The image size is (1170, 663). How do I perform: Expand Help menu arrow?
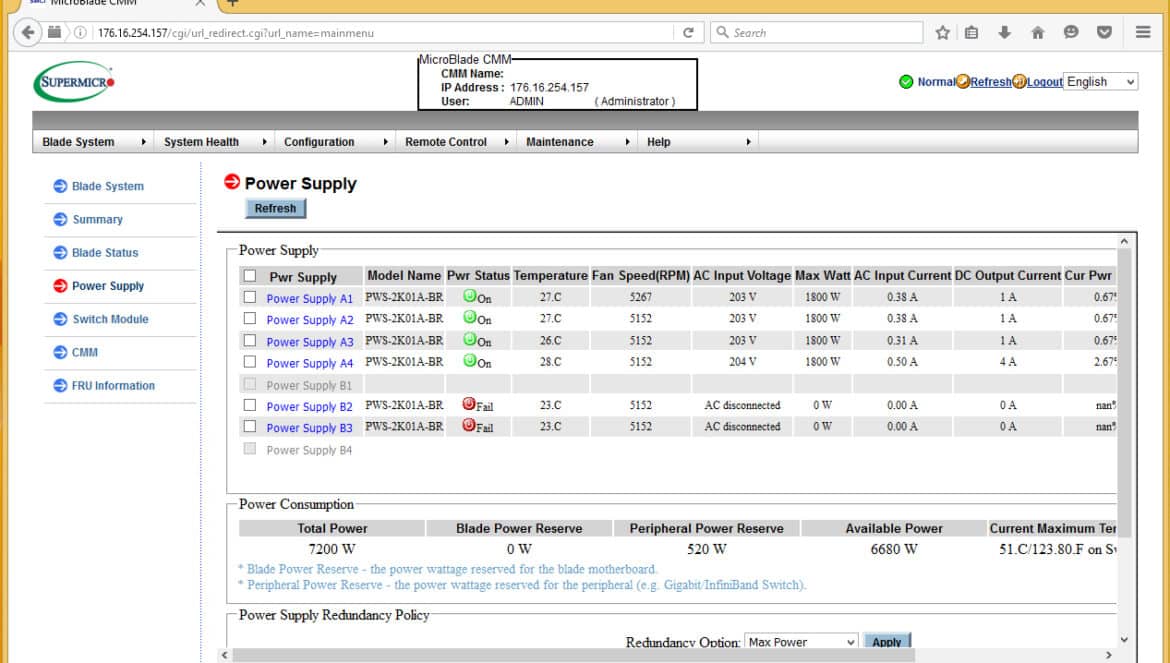coord(748,142)
